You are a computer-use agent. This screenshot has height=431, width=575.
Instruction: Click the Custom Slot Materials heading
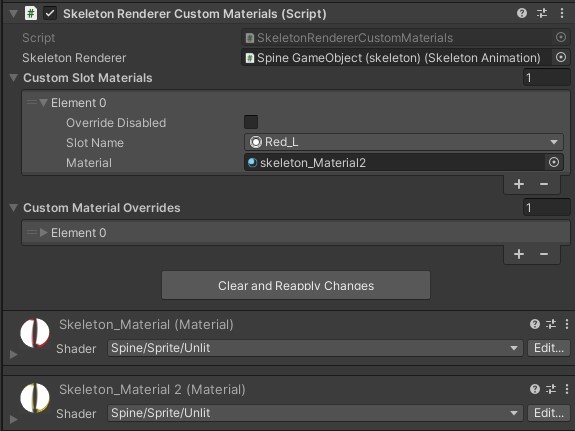point(88,78)
